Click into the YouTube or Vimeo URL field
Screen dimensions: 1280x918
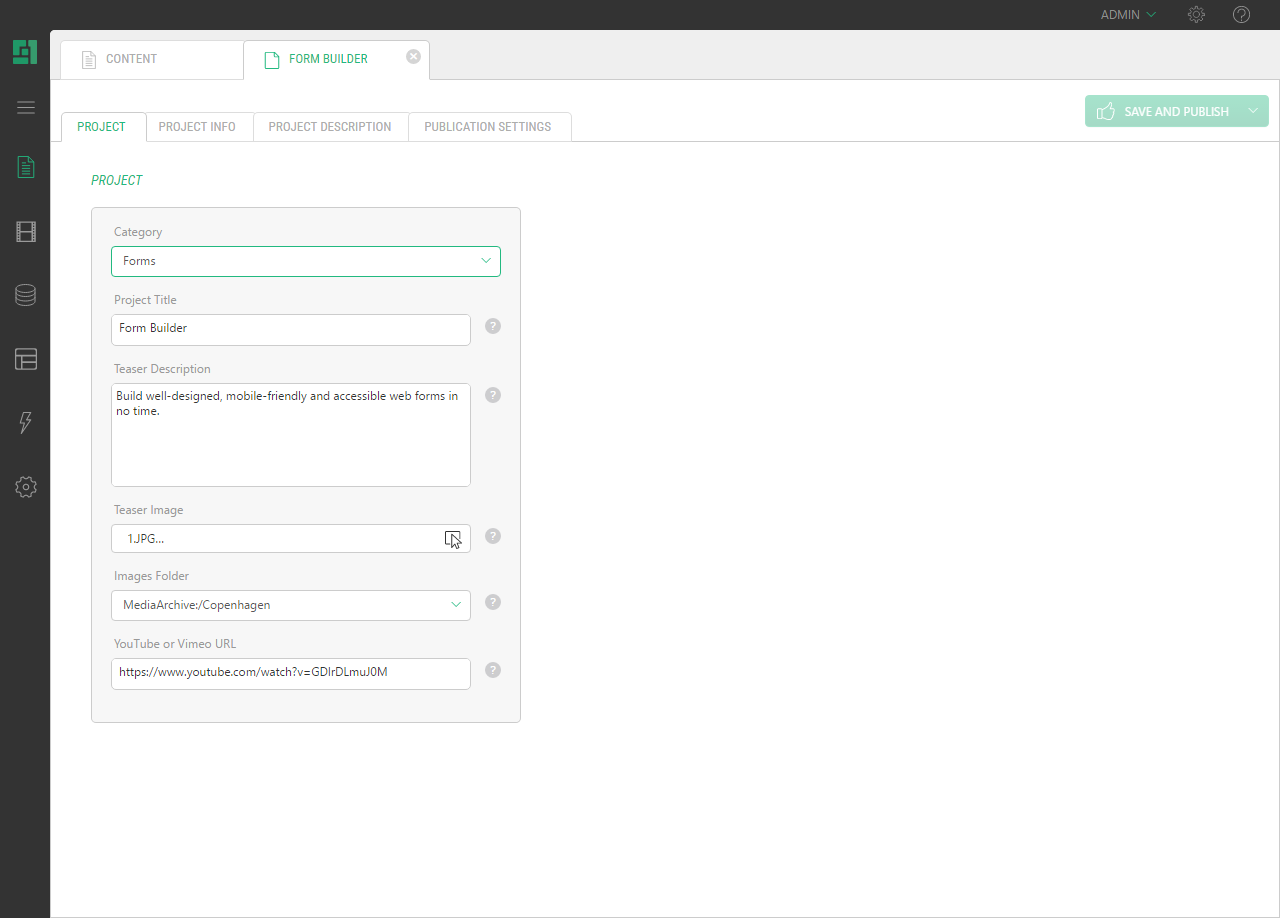290,673
